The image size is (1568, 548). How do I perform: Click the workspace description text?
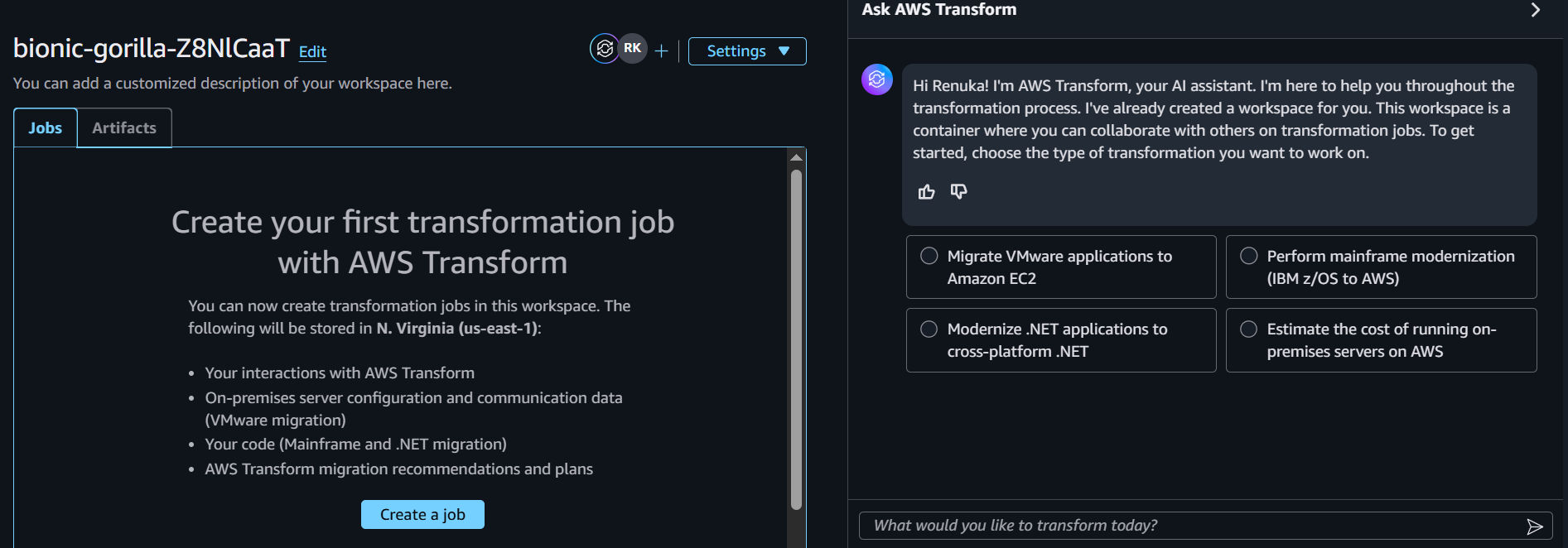pyautogui.click(x=233, y=84)
